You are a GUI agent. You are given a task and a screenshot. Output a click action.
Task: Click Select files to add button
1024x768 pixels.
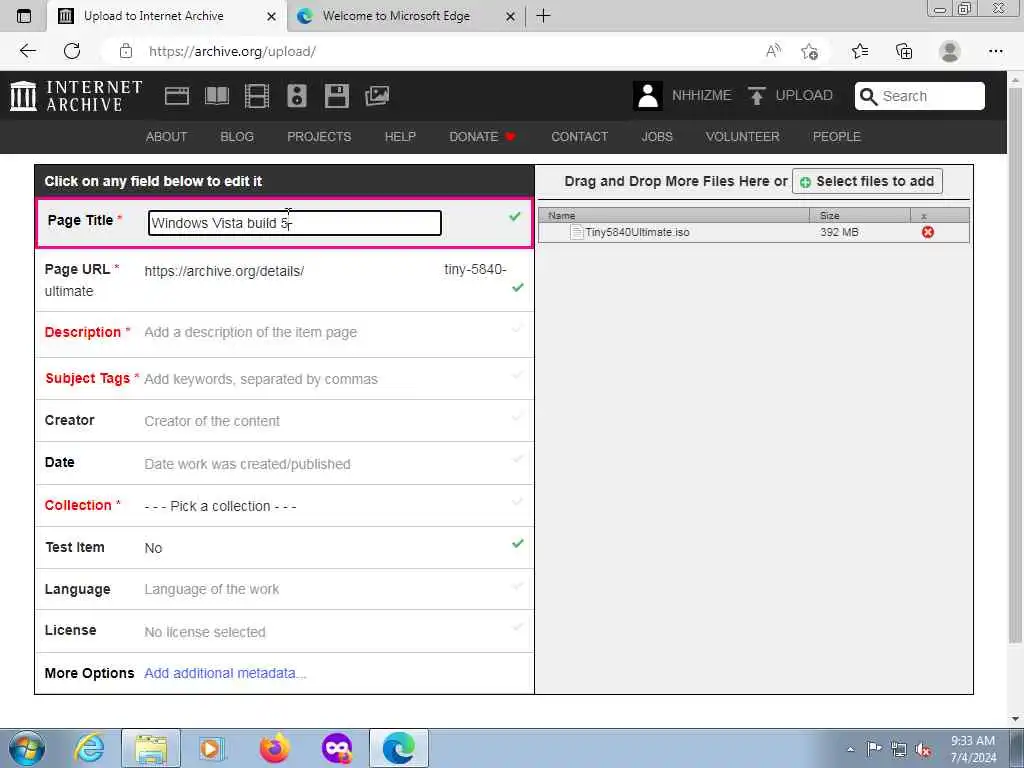click(x=867, y=181)
